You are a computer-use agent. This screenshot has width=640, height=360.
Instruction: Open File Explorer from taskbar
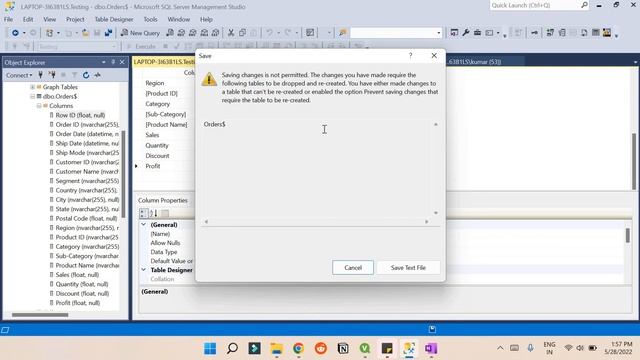pyautogui.click(x=276, y=349)
